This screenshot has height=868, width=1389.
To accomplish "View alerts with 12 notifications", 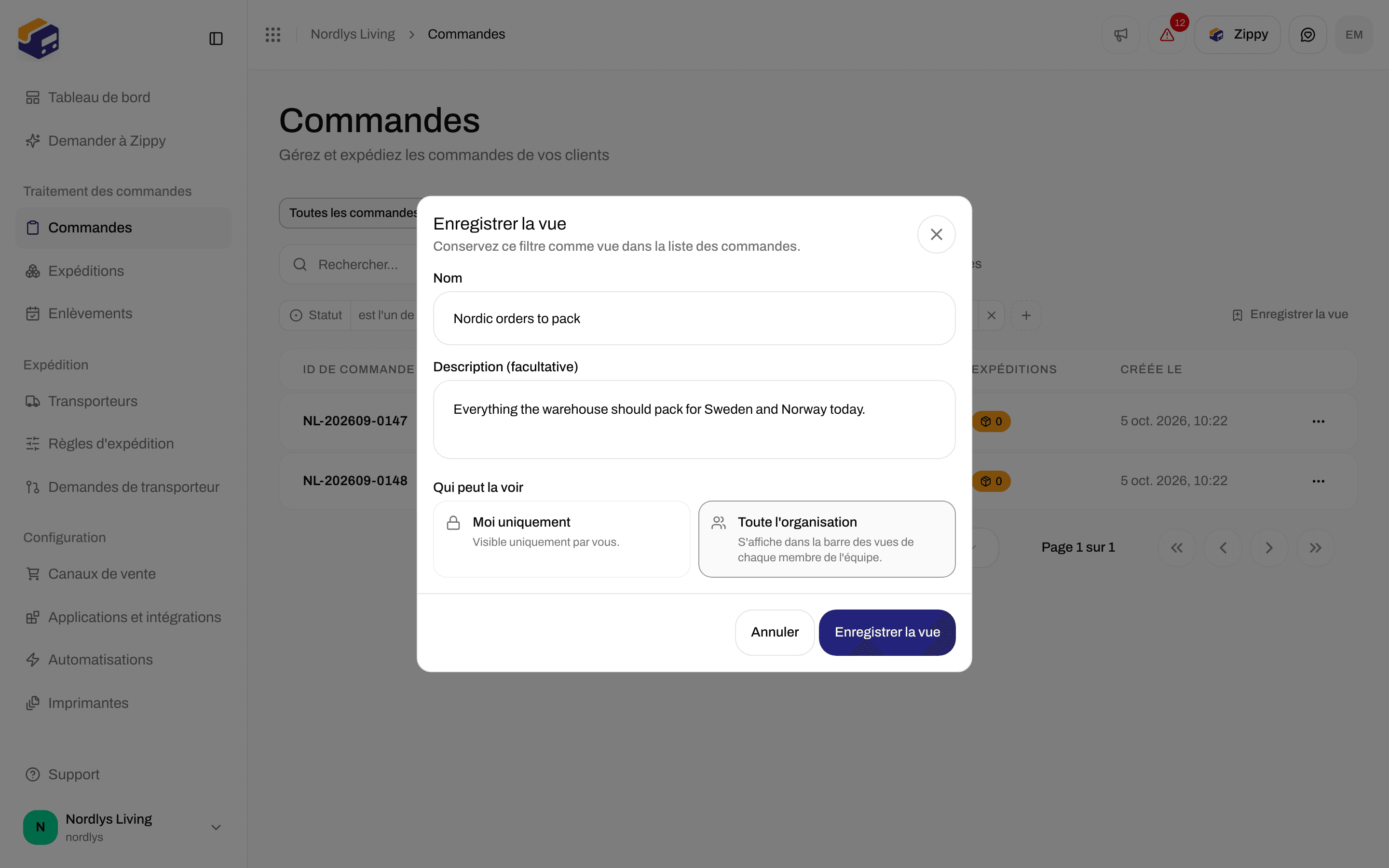I will point(1167,35).
